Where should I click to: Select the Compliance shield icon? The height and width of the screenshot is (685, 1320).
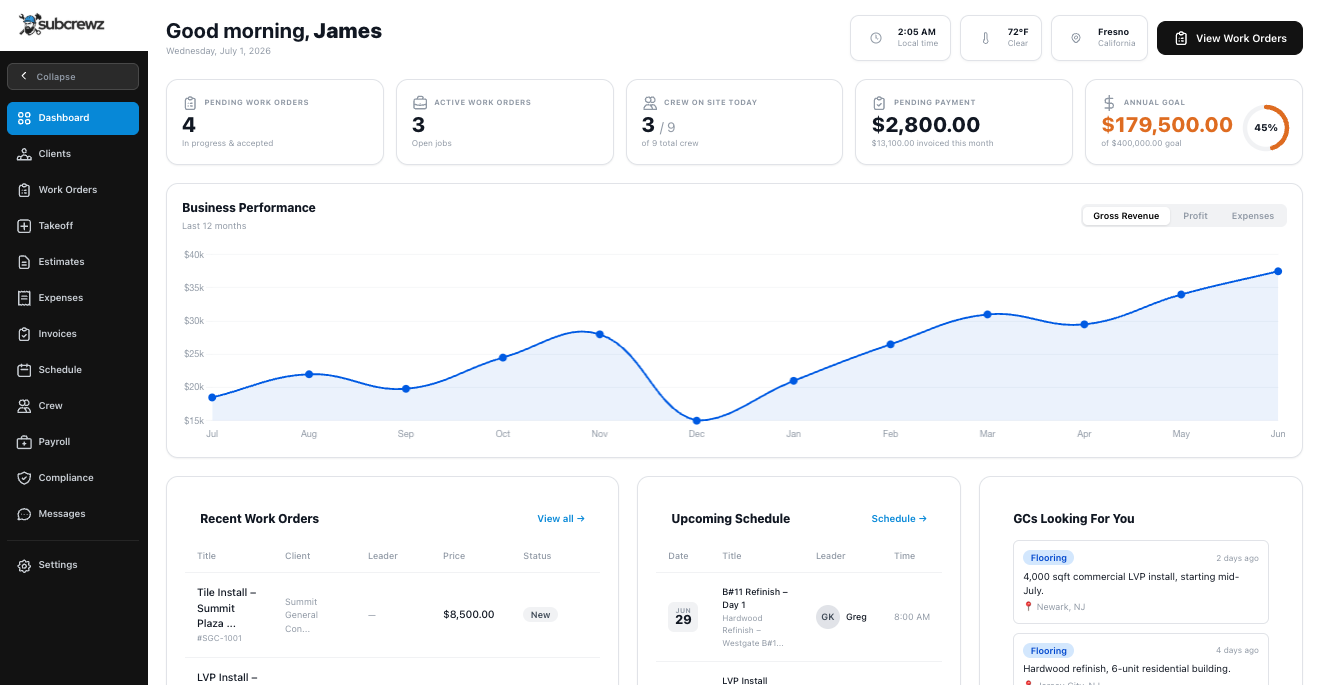point(24,478)
